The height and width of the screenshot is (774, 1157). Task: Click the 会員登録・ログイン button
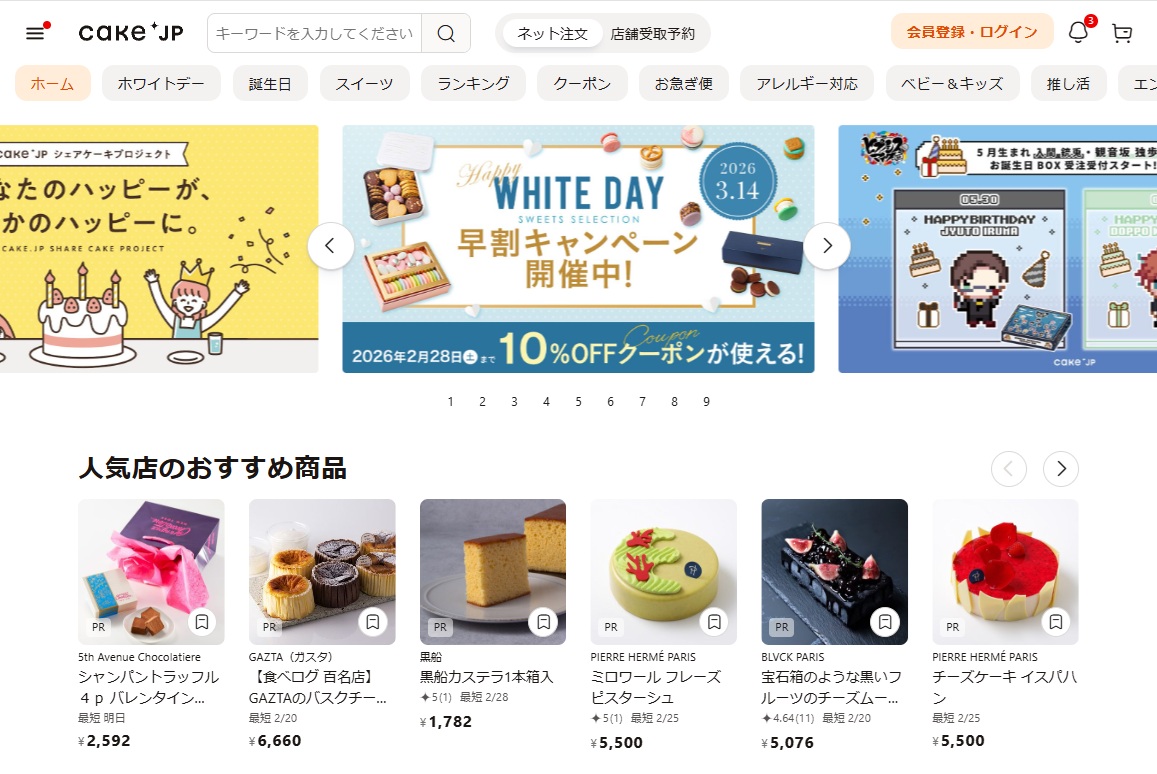[x=972, y=32]
